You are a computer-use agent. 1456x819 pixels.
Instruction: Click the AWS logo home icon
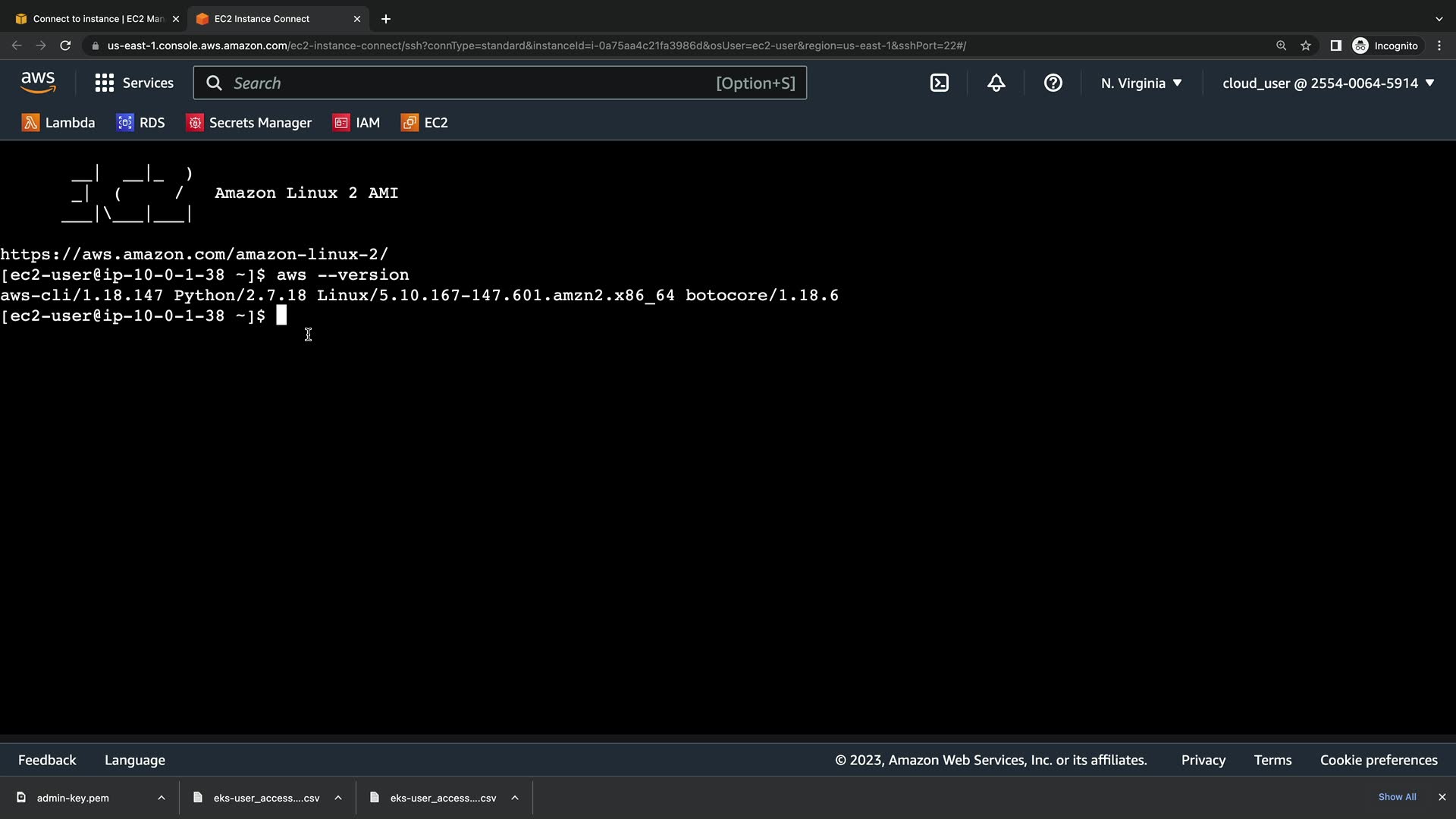(38, 83)
